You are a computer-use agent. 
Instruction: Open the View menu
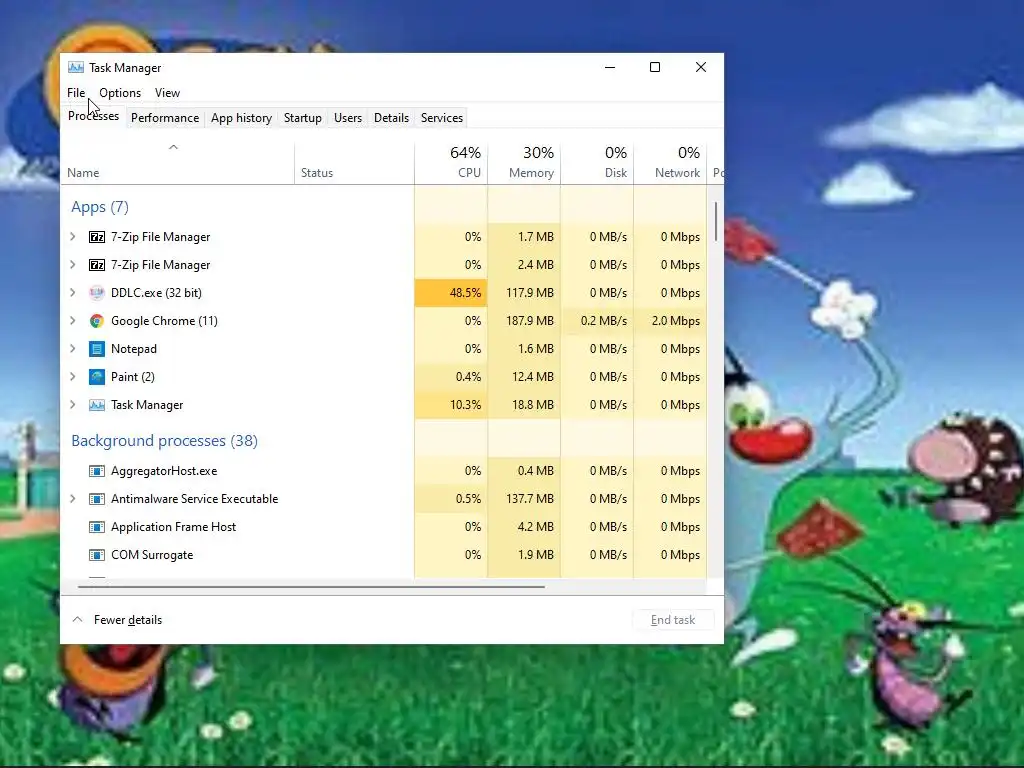(x=167, y=93)
